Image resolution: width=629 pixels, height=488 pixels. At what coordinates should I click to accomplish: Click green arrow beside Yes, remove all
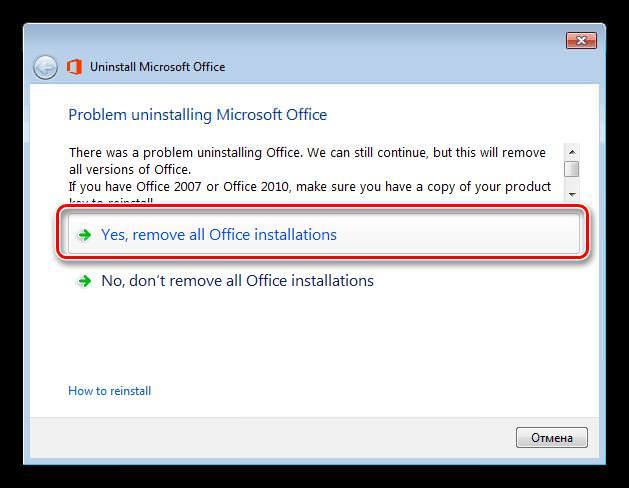click(85, 235)
